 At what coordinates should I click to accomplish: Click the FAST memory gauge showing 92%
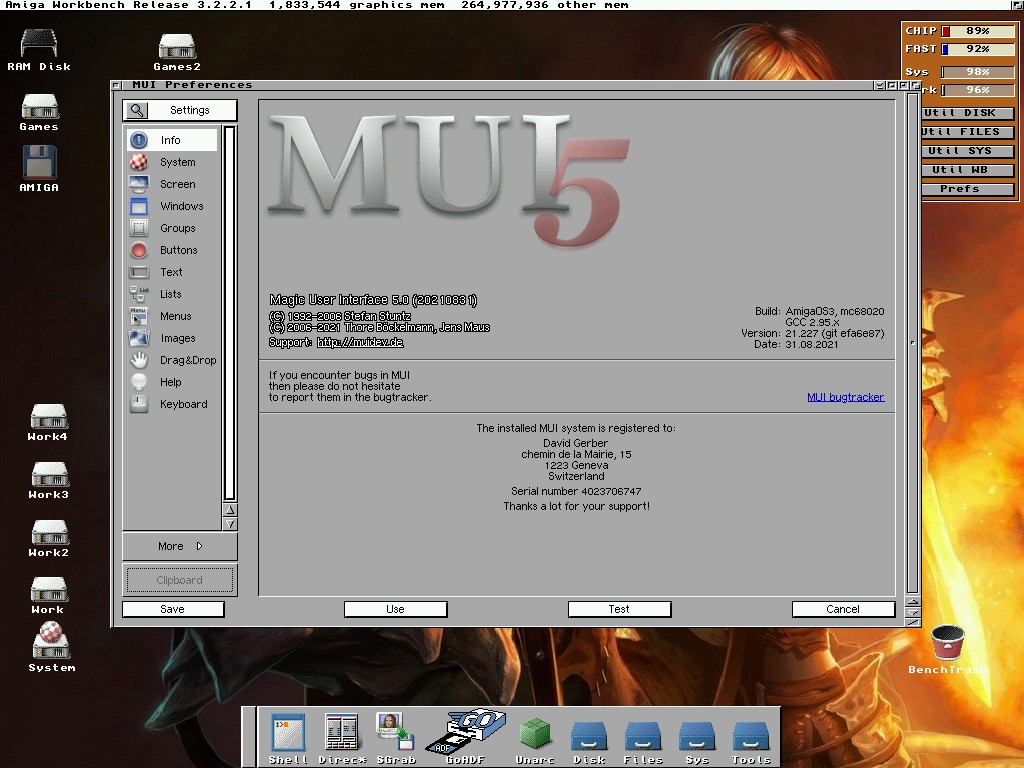click(978, 49)
